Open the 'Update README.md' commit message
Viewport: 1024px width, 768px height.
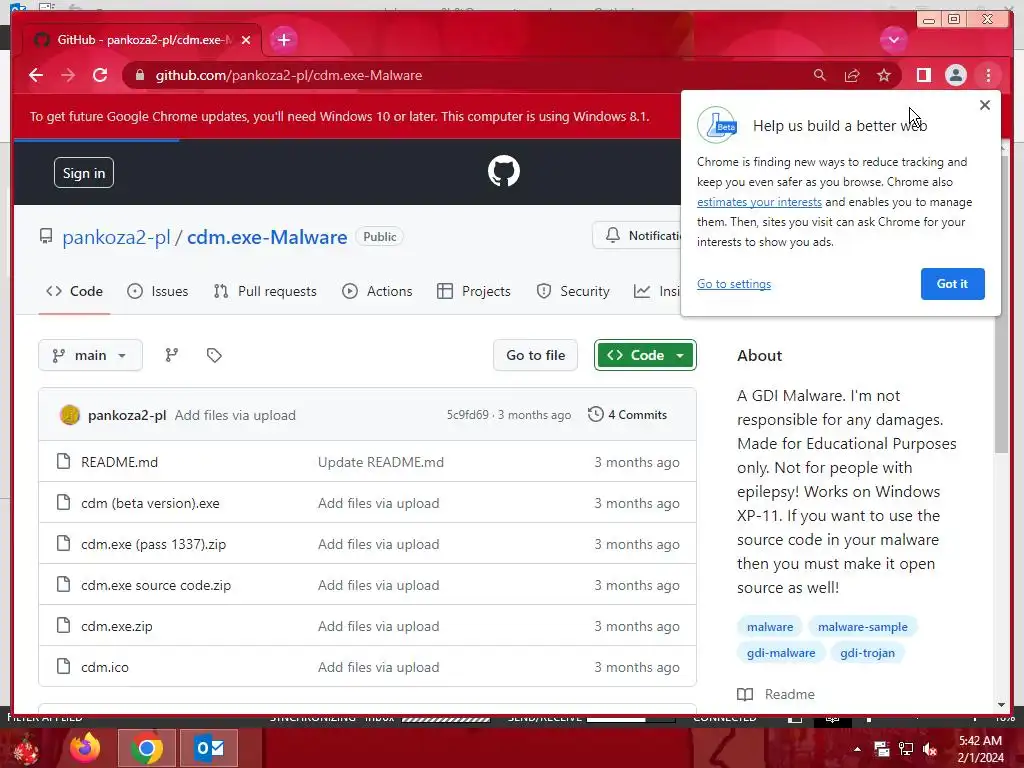pyautogui.click(x=381, y=462)
